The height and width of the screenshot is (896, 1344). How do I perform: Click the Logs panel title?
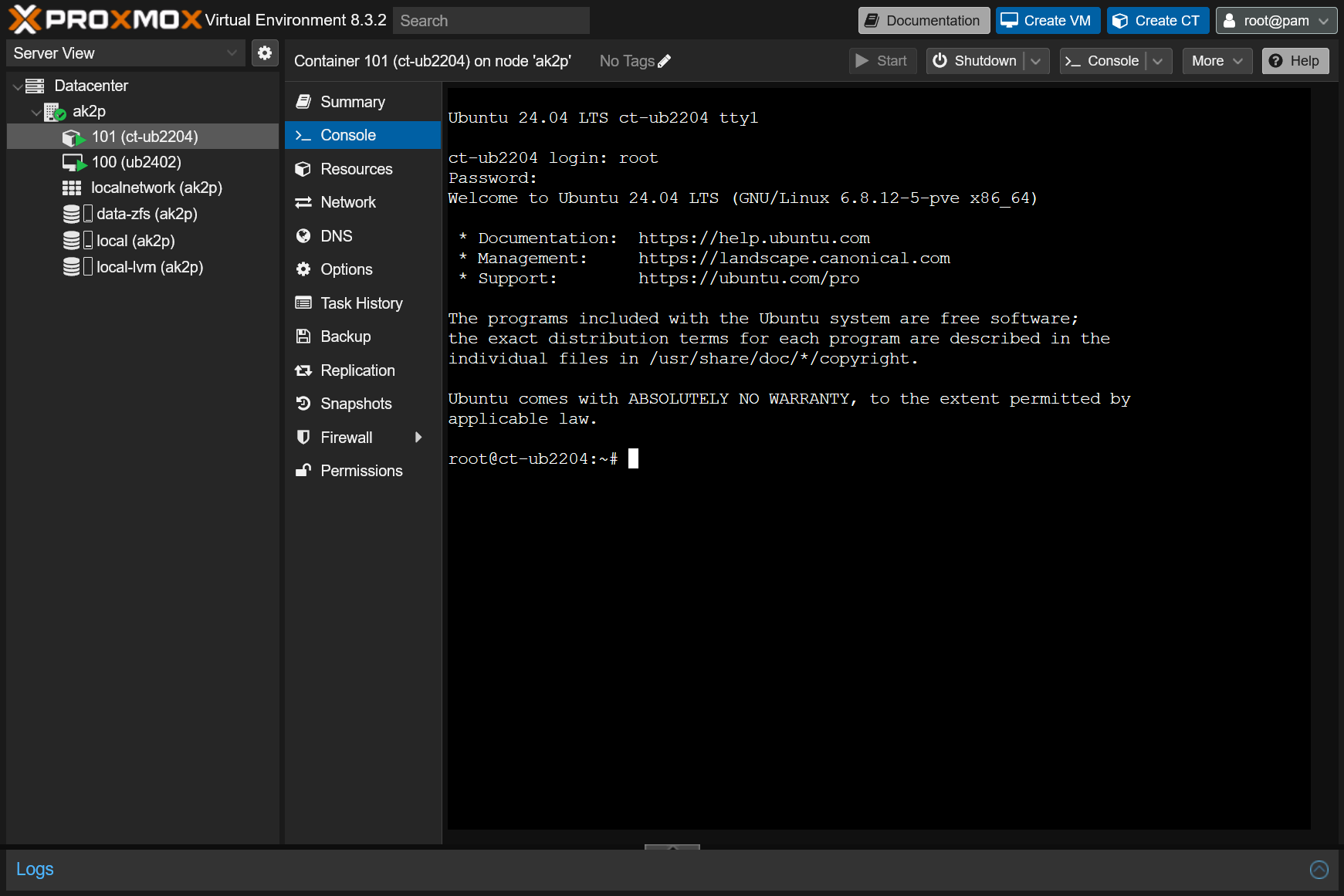tap(35, 870)
